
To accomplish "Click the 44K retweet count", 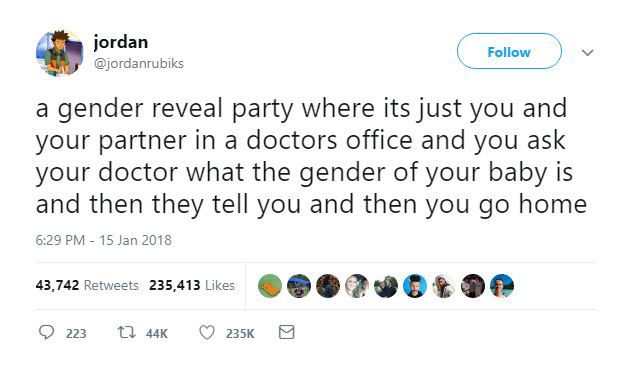I will (157, 334).
